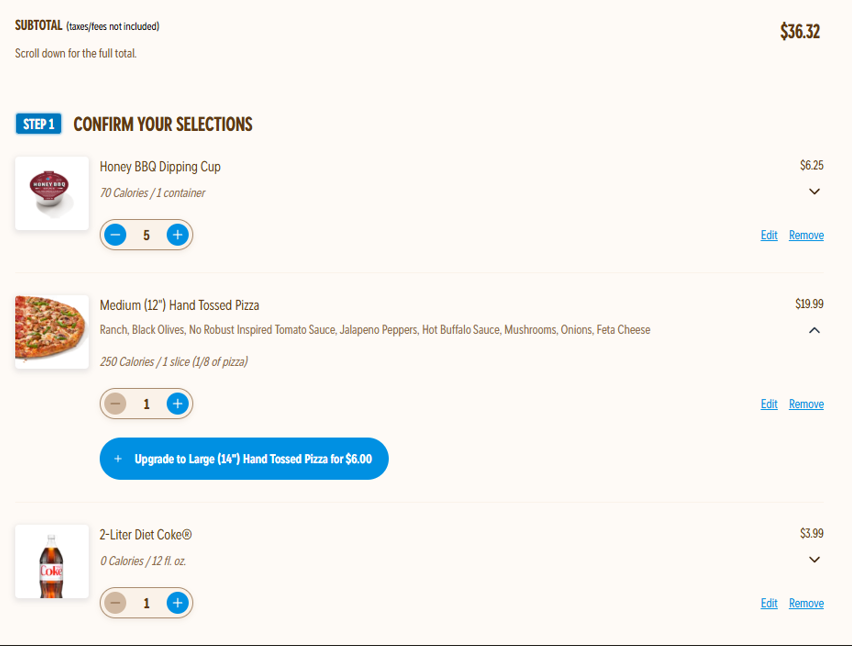Increase 2-Liter Diet Coke quantity
Viewport: 852px width, 646px height.
(177, 603)
